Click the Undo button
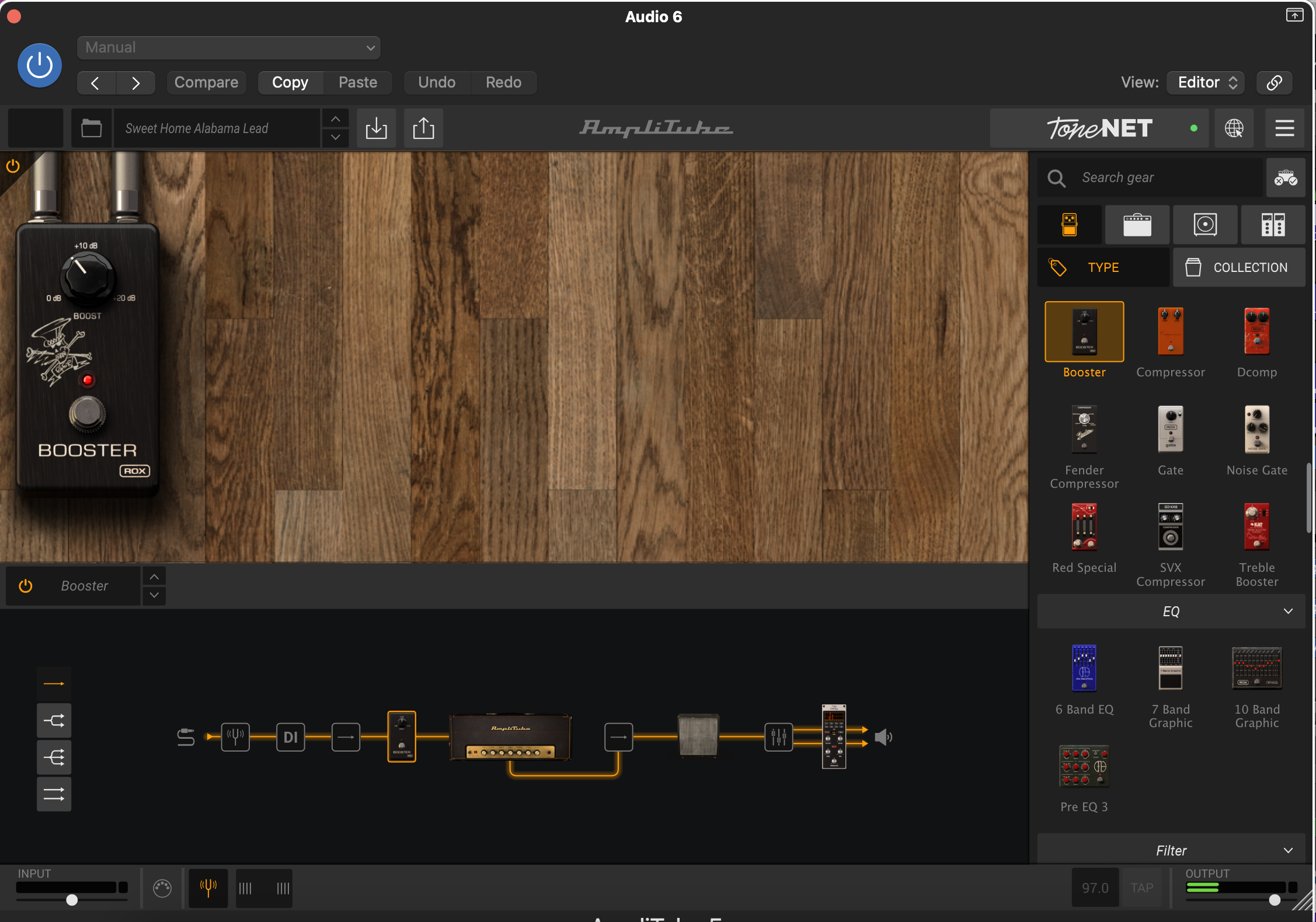The width and height of the screenshot is (1316, 922). click(x=437, y=83)
